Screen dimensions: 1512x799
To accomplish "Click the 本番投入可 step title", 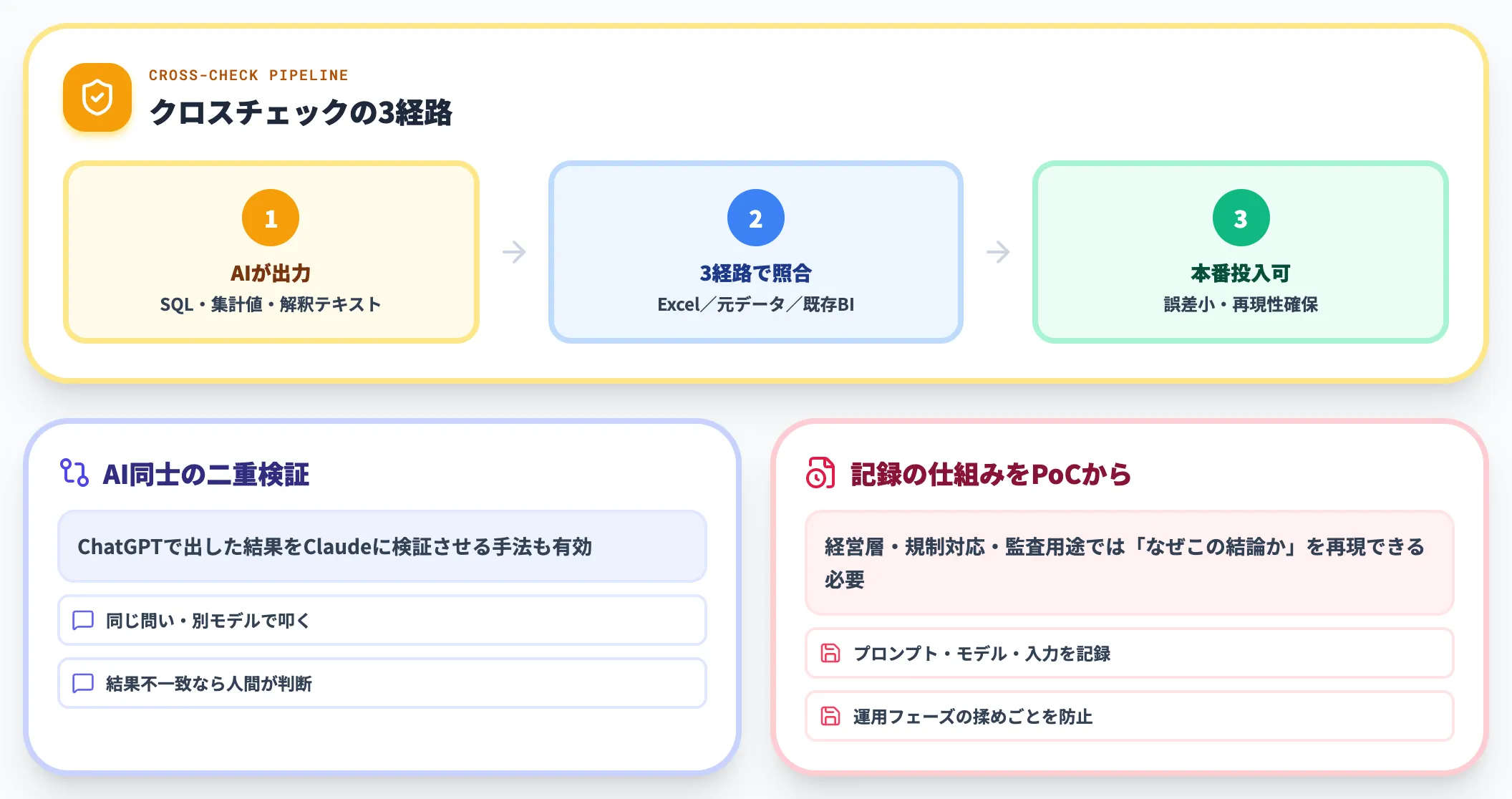I will (1241, 273).
